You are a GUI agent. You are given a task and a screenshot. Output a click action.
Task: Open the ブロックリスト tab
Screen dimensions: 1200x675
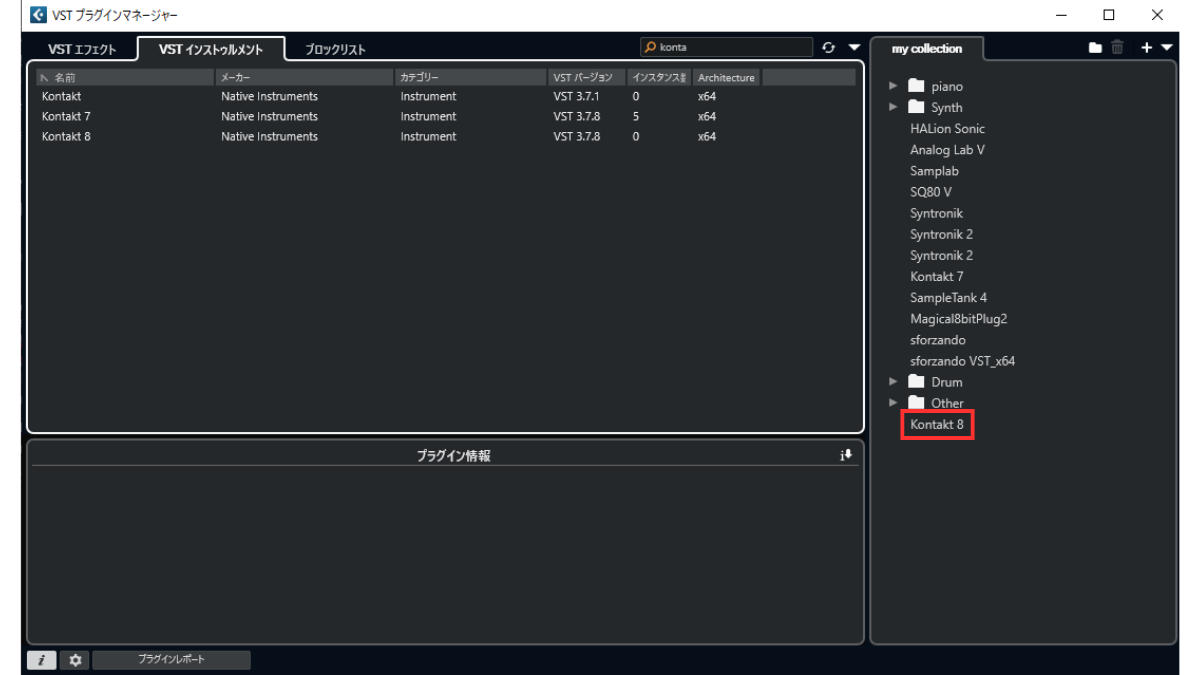(335, 50)
